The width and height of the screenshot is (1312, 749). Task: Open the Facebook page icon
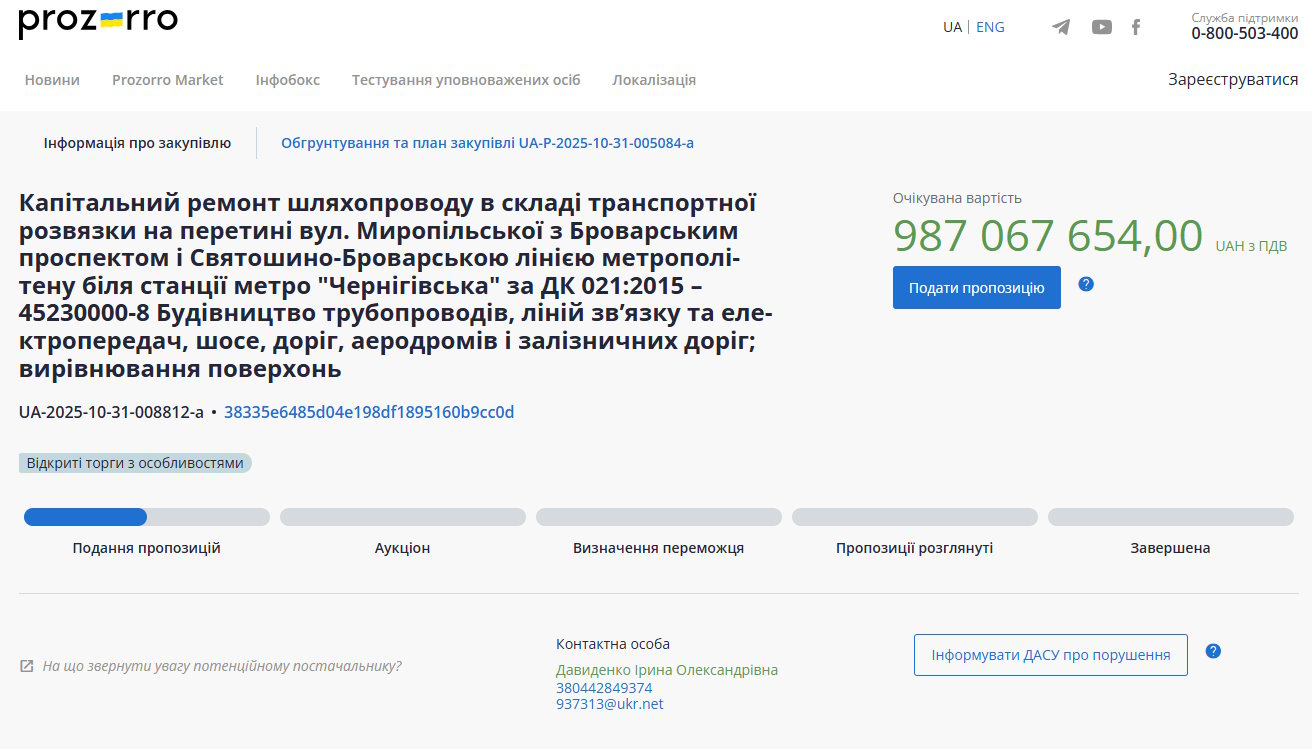coord(1136,27)
